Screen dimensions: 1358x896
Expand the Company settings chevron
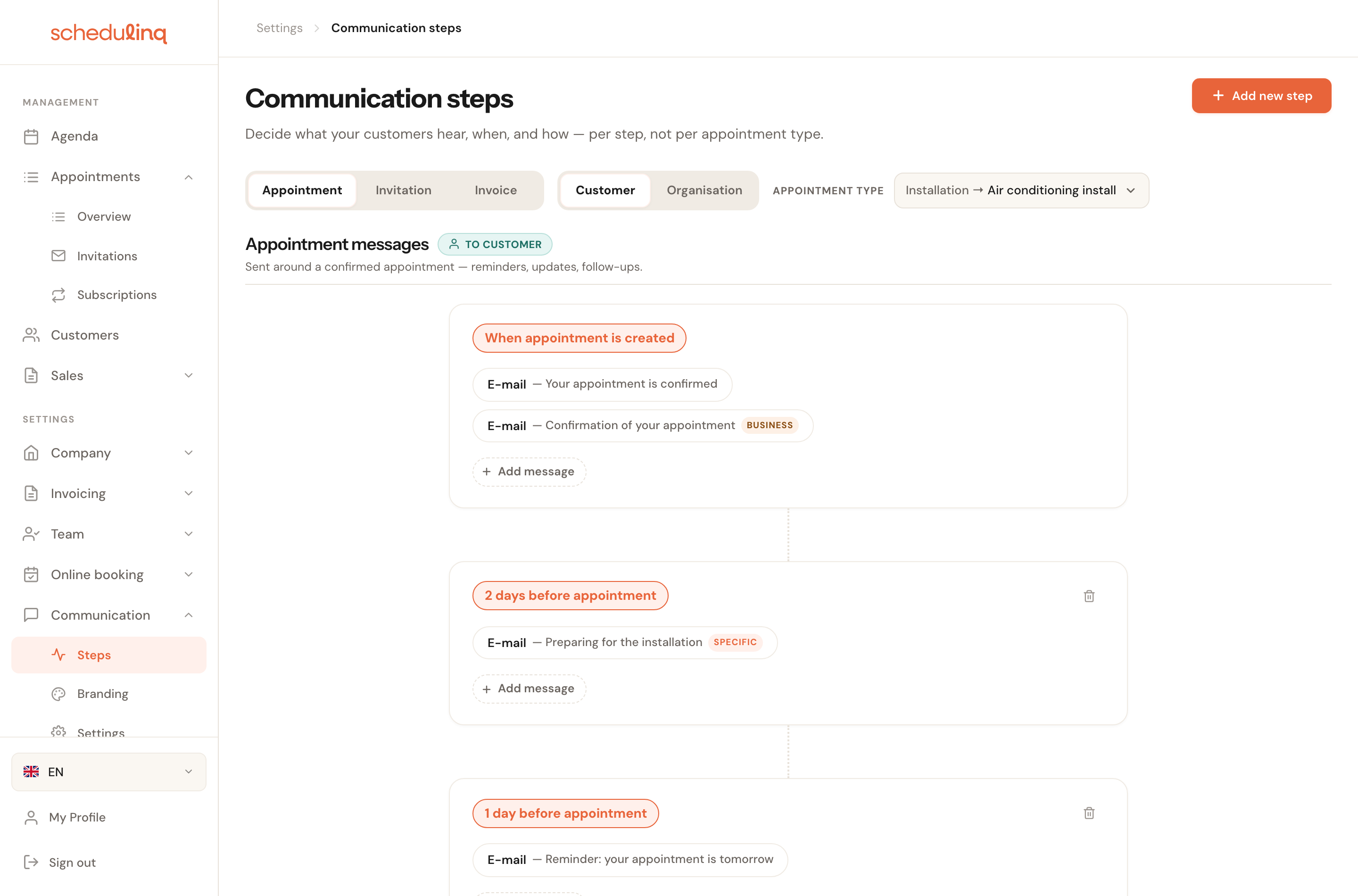(189, 453)
